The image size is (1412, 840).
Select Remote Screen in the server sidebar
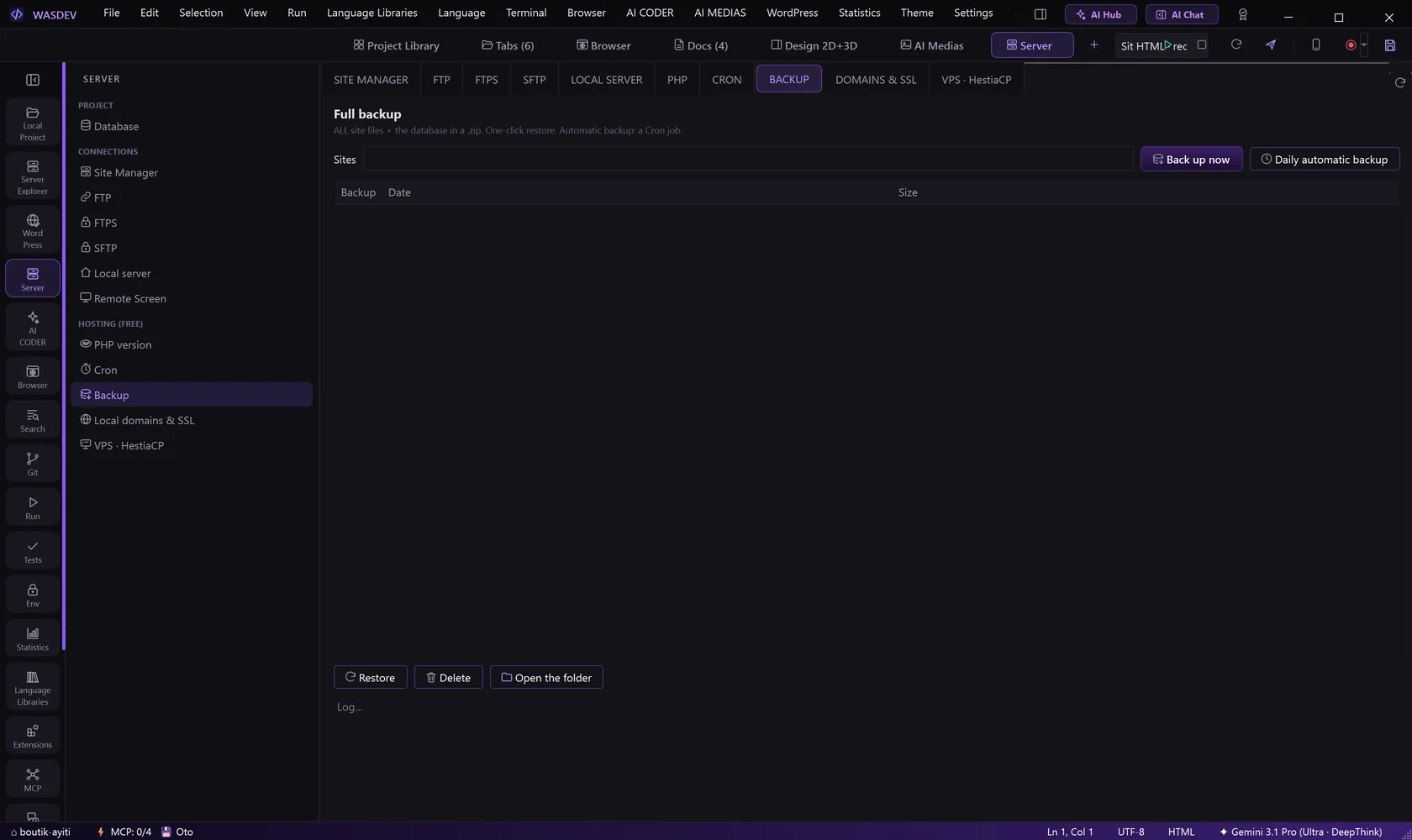[192, 298]
